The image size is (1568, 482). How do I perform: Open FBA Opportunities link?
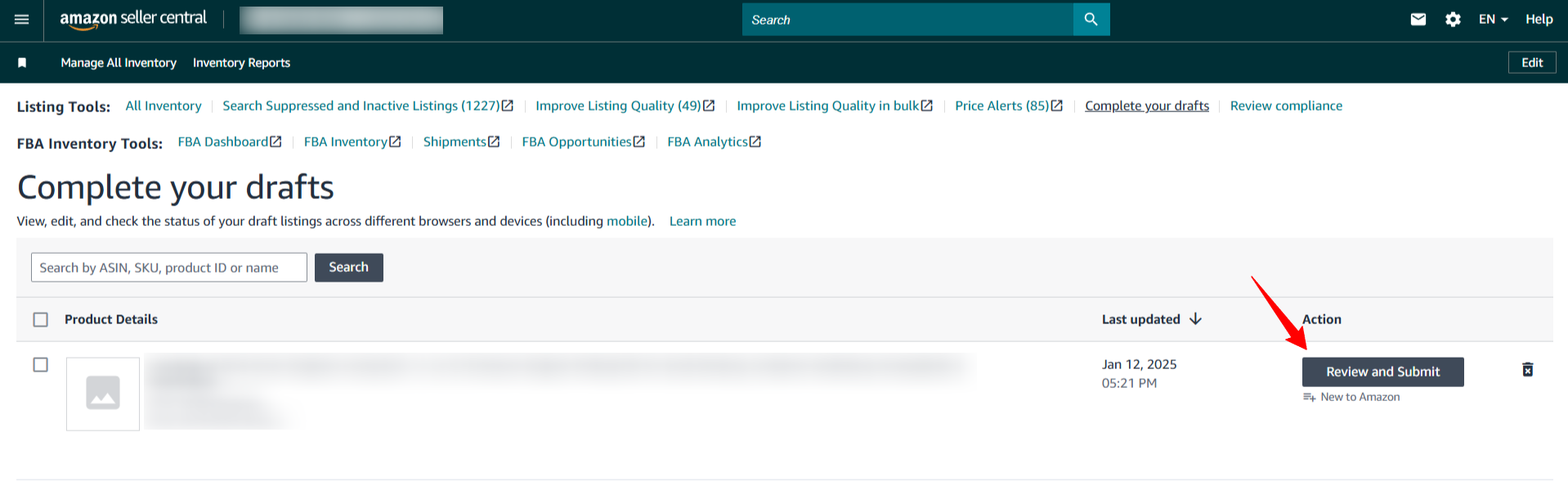584,142
